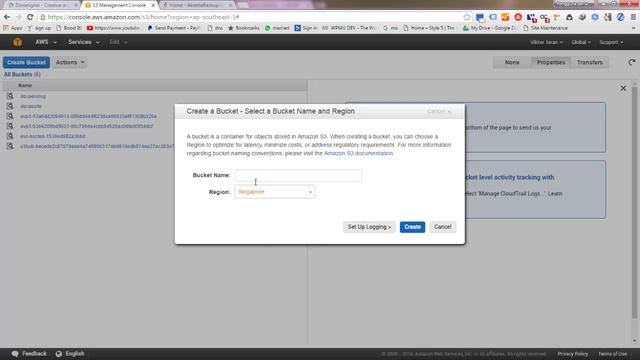Go back with the browser back arrow
Image resolution: width=640 pixels, height=360 pixels.
7,17
